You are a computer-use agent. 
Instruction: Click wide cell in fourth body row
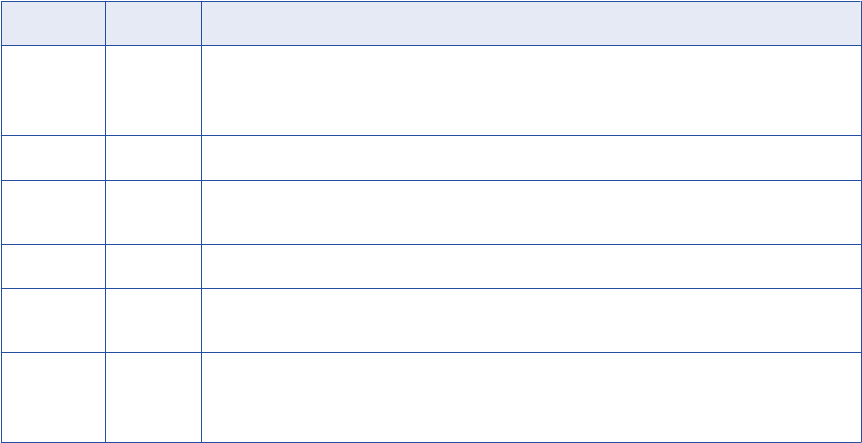point(531,266)
